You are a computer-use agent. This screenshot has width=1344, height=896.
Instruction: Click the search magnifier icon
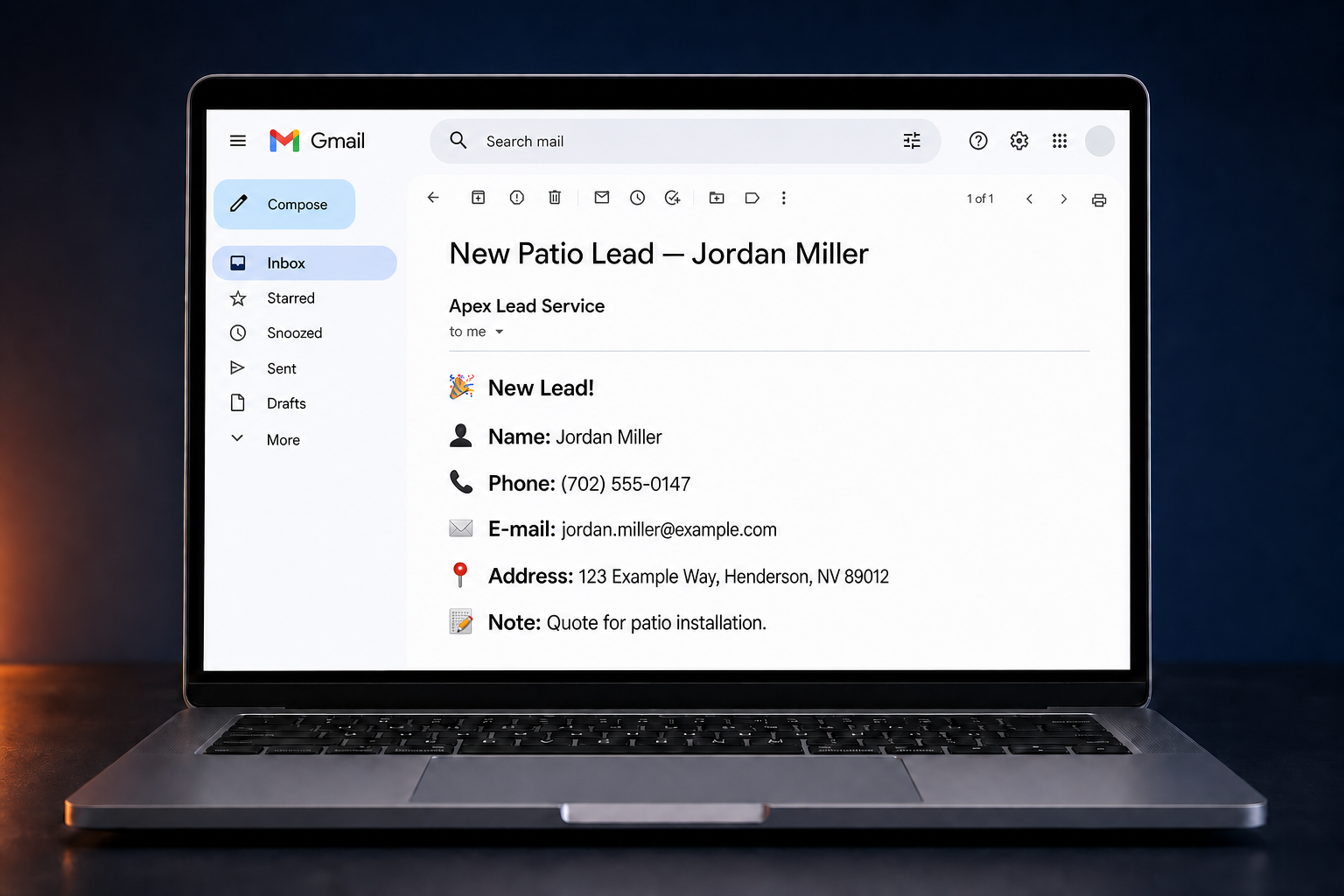tap(458, 140)
